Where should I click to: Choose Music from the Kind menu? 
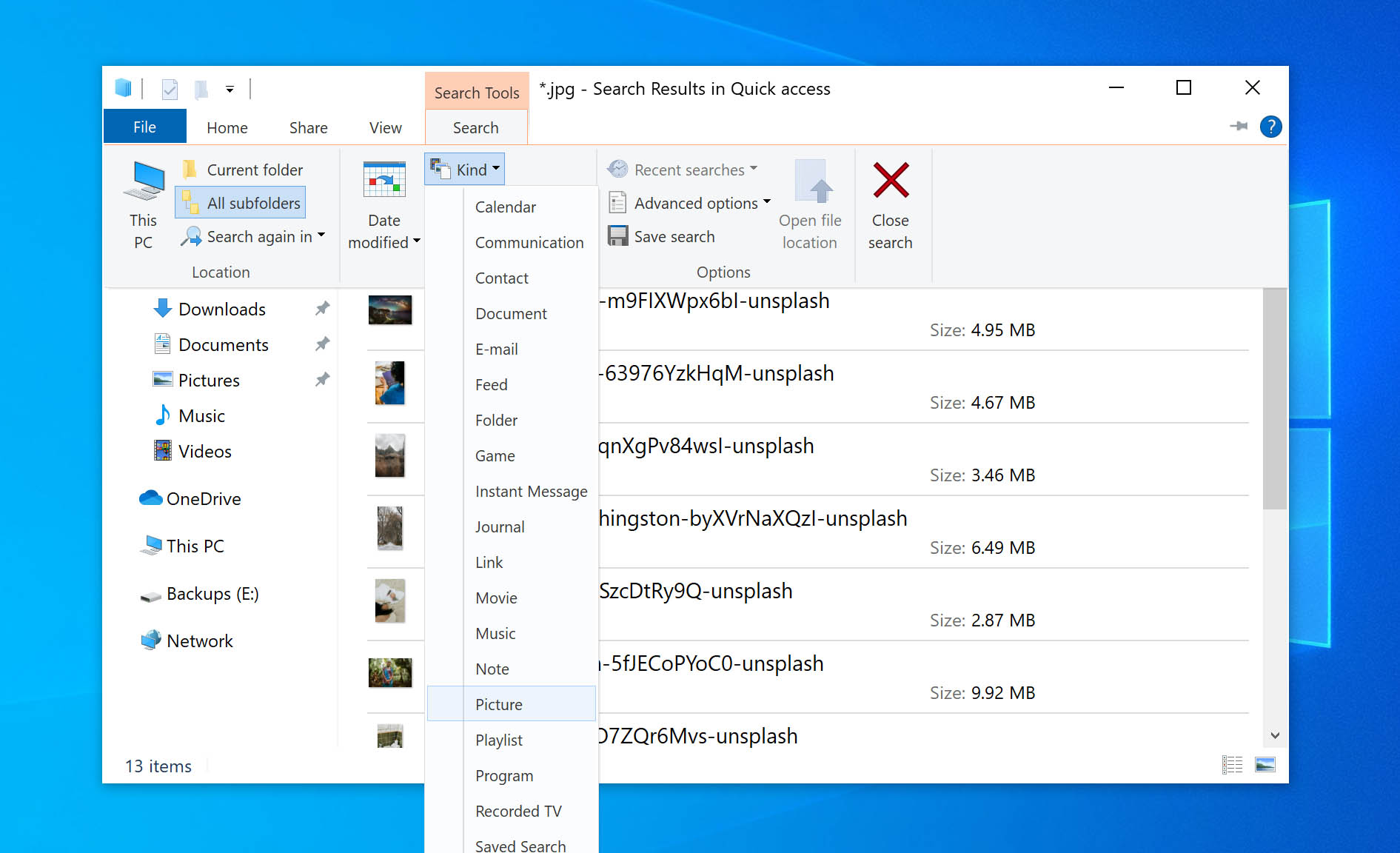pyautogui.click(x=512, y=634)
